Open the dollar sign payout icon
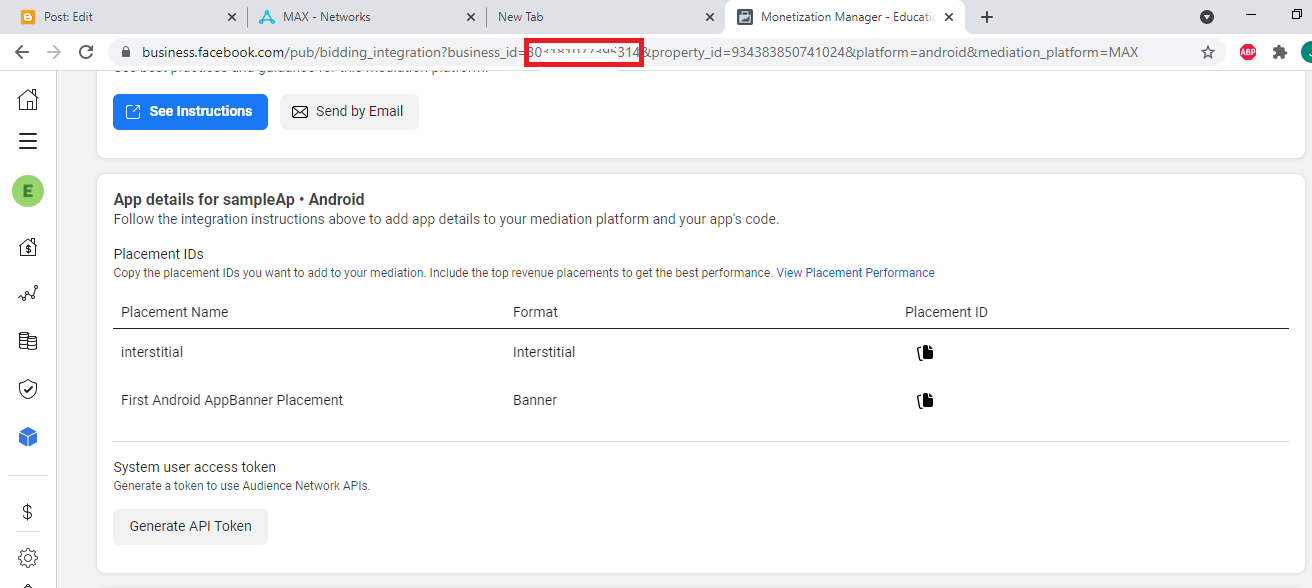This screenshot has width=1312, height=588. (x=28, y=512)
